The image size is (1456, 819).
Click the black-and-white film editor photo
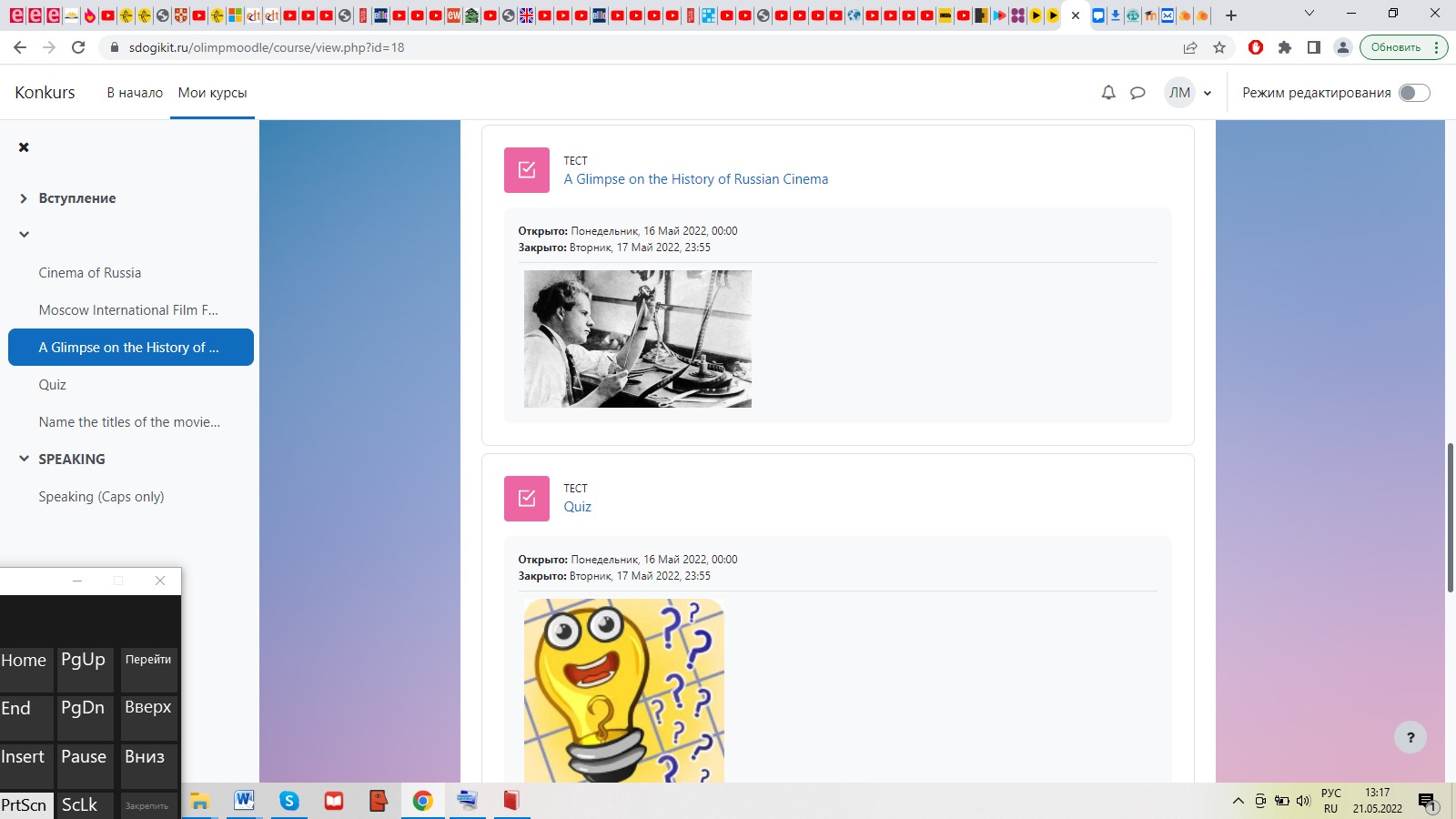[x=637, y=339]
